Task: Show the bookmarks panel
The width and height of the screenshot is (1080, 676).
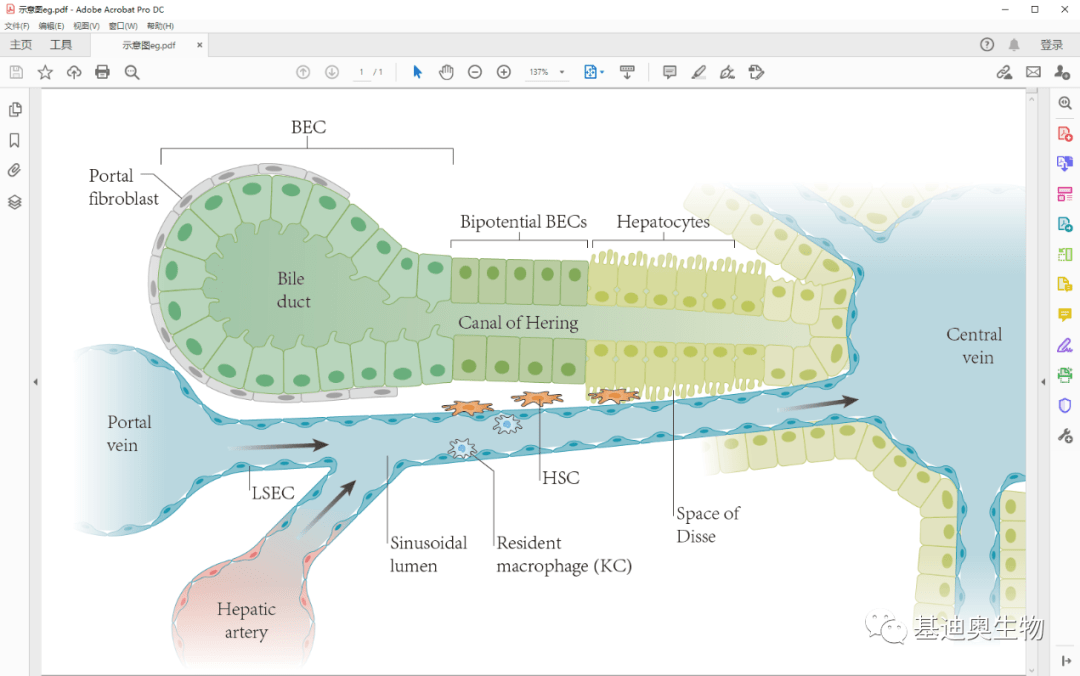Action: [x=14, y=141]
